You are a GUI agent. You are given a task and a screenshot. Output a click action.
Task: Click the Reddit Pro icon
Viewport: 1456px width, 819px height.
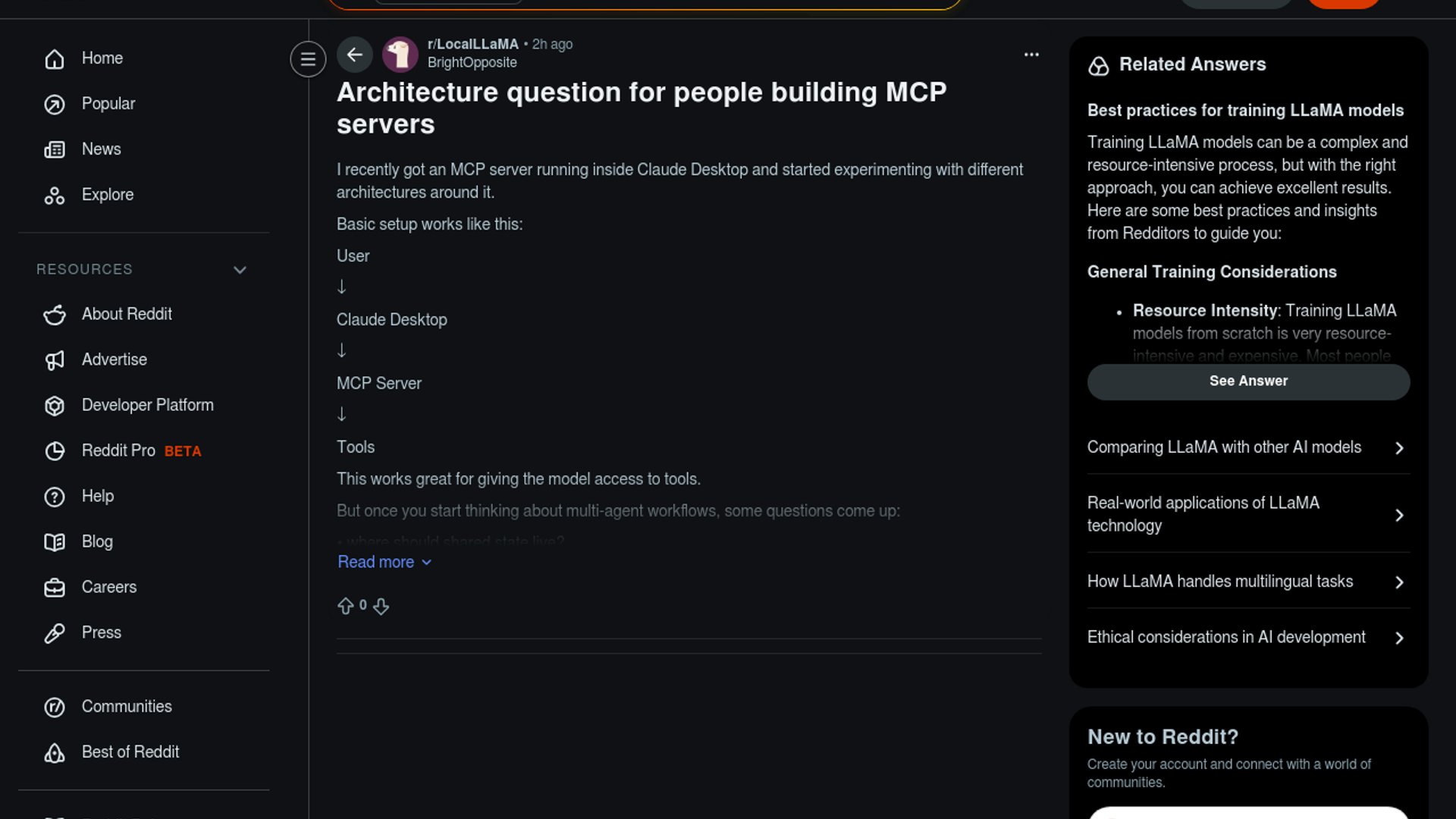[x=55, y=451]
